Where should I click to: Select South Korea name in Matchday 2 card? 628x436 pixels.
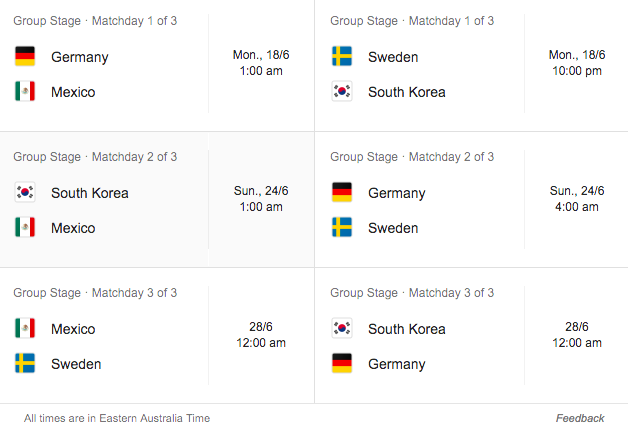(x=90, y=193)
